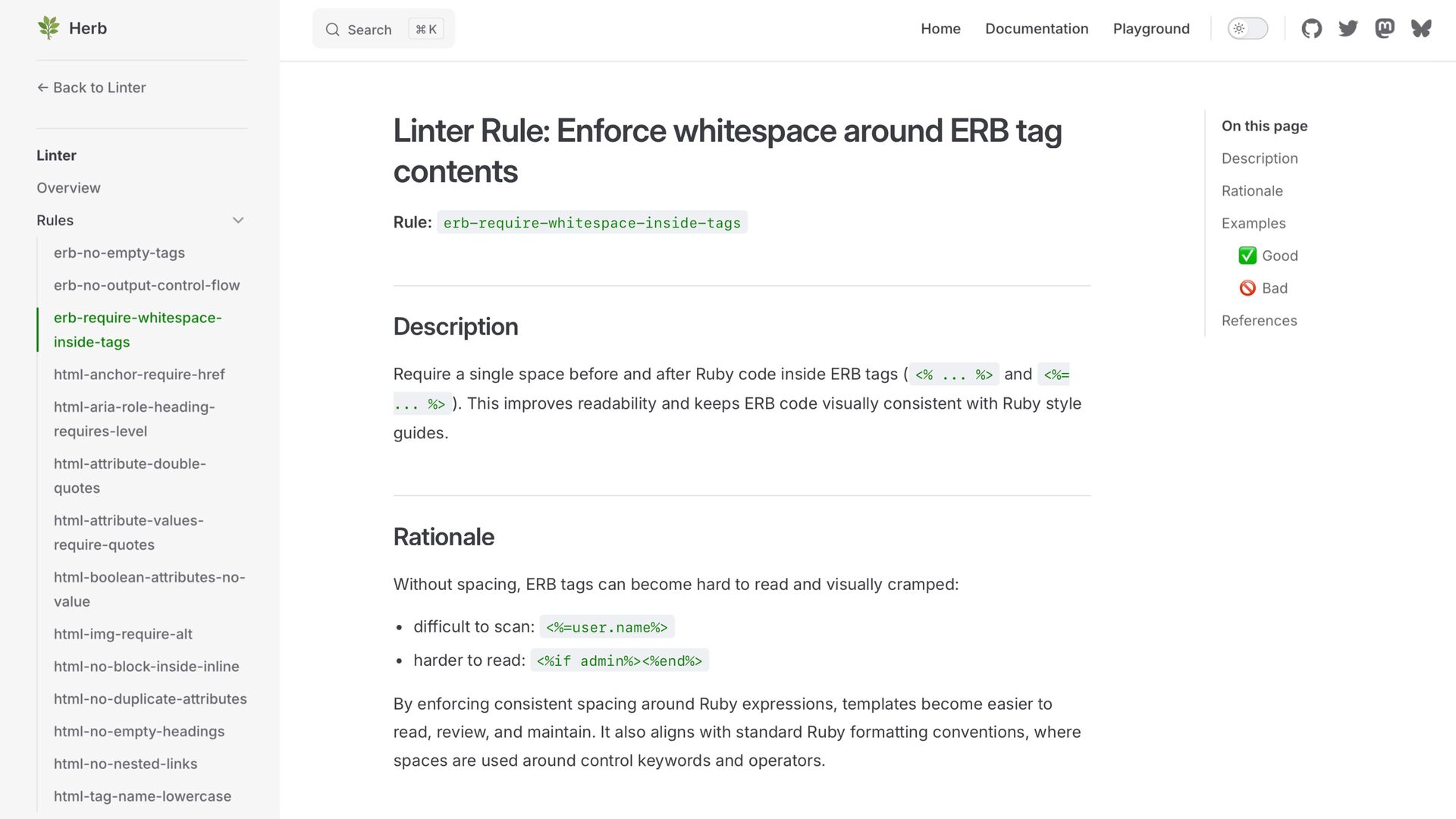1456x819 pixels.
Task: Open html-anchor-require-href rule page
Action: [139, 375]
